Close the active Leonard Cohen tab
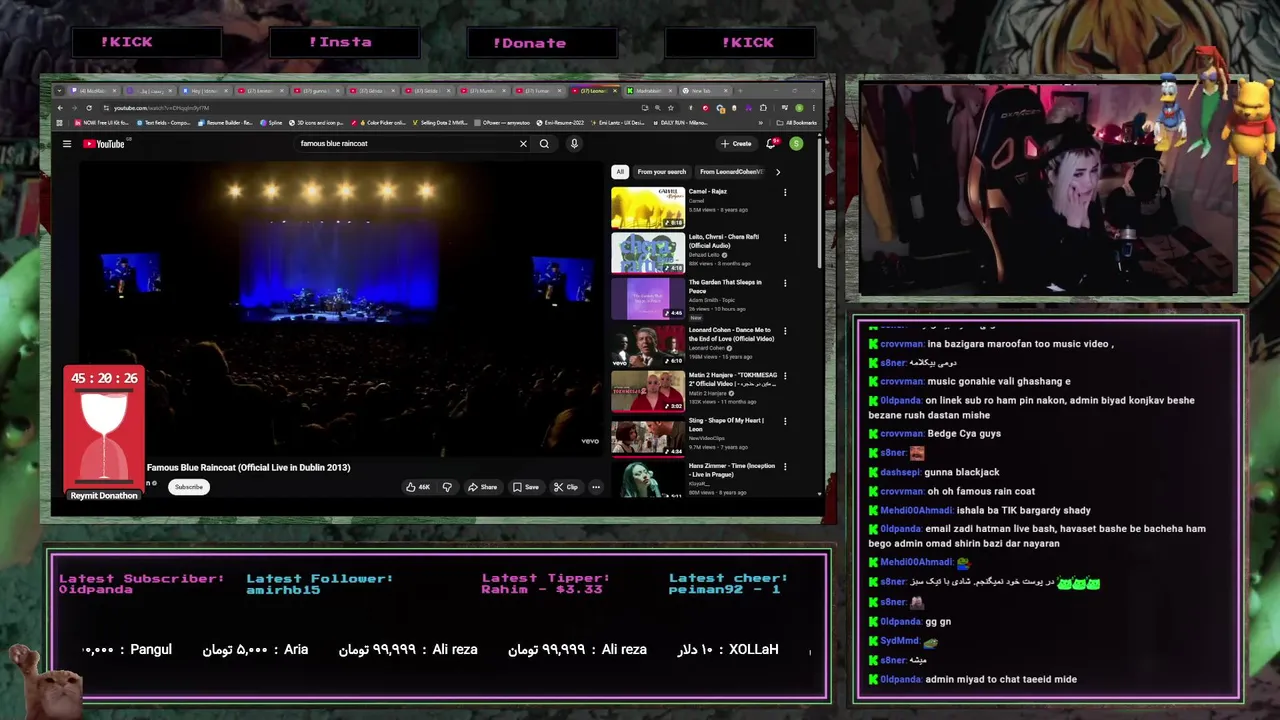 pos(616,91)
